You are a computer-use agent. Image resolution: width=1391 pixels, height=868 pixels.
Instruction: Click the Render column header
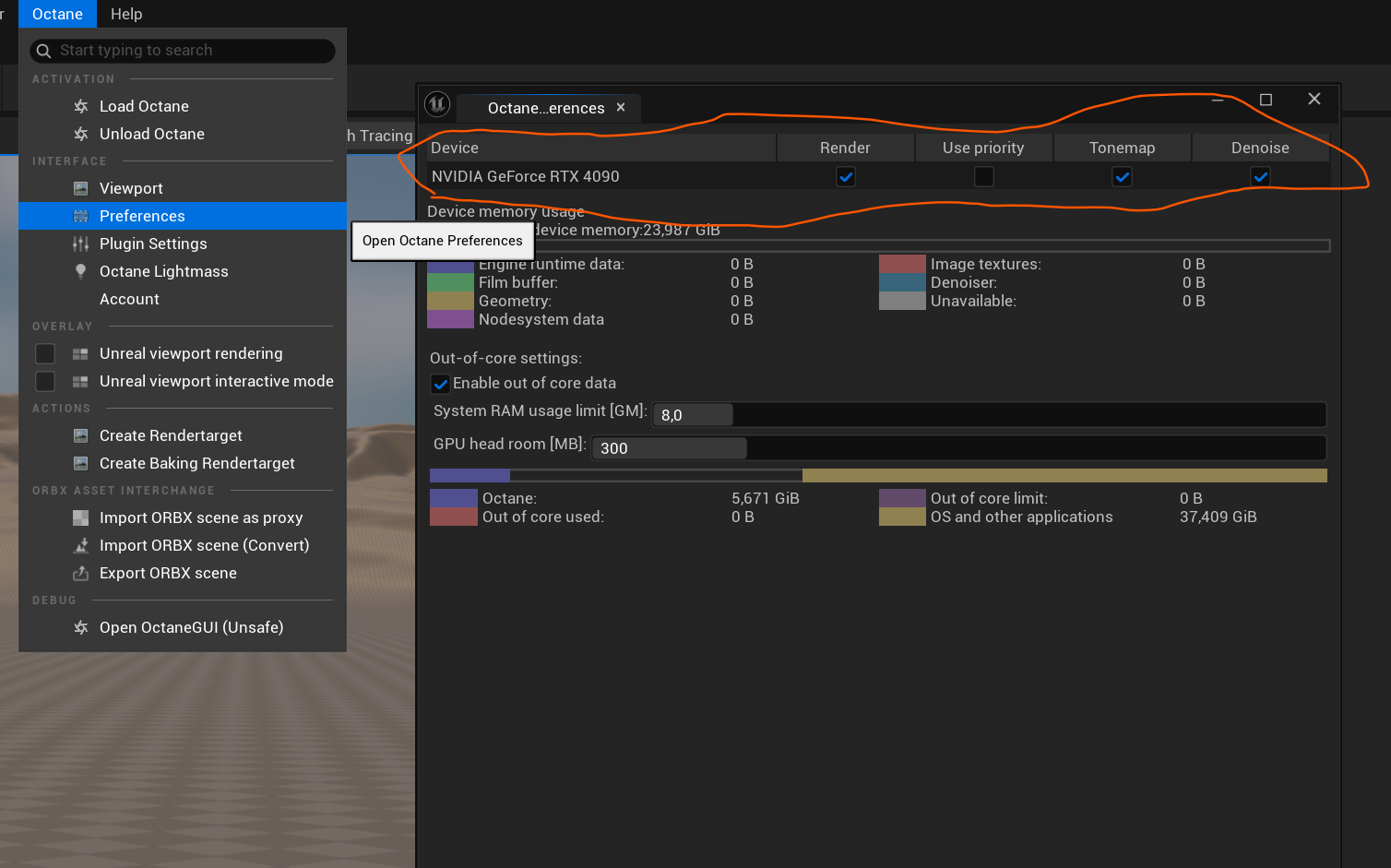click(845, 148)
